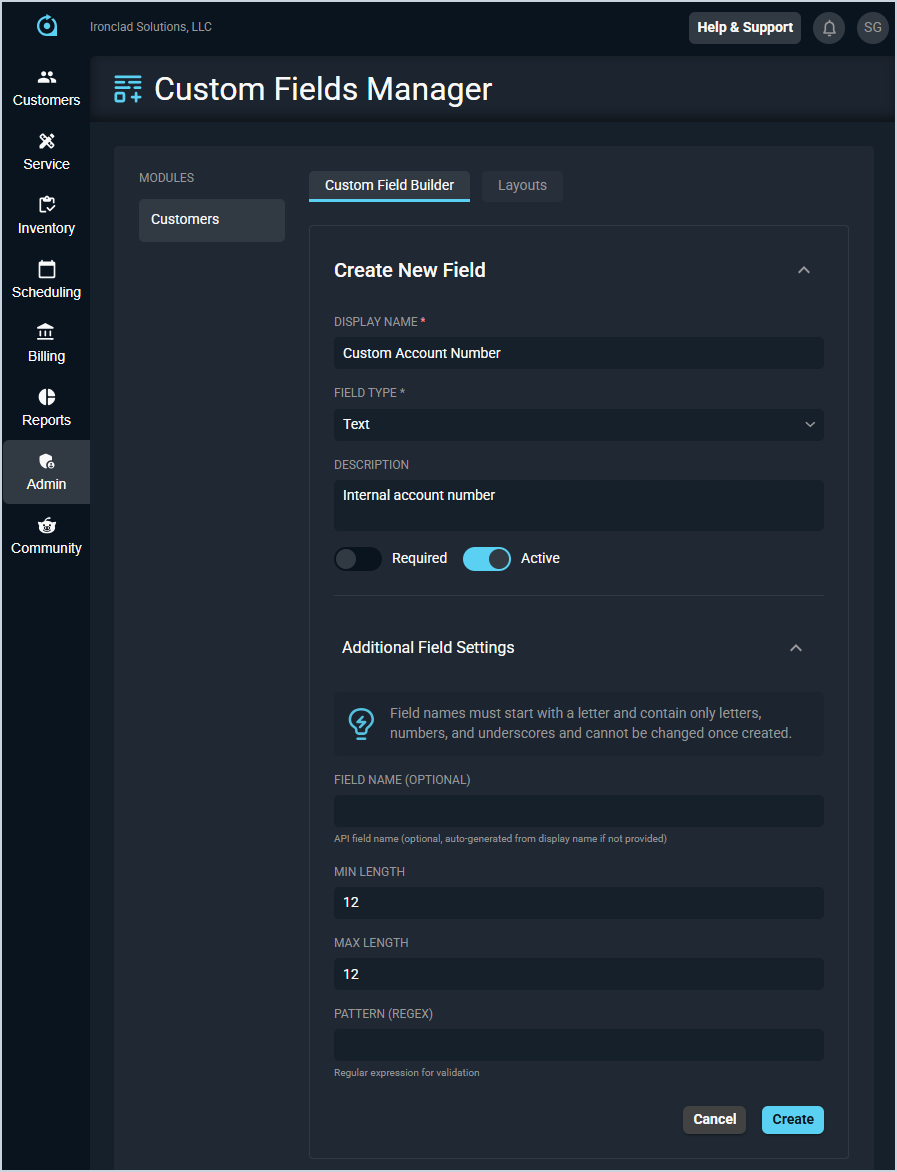Viewport: 897px width, 1172px height.
Task: Collapse Additional Field Settings section
Action: tap(796, 648)
